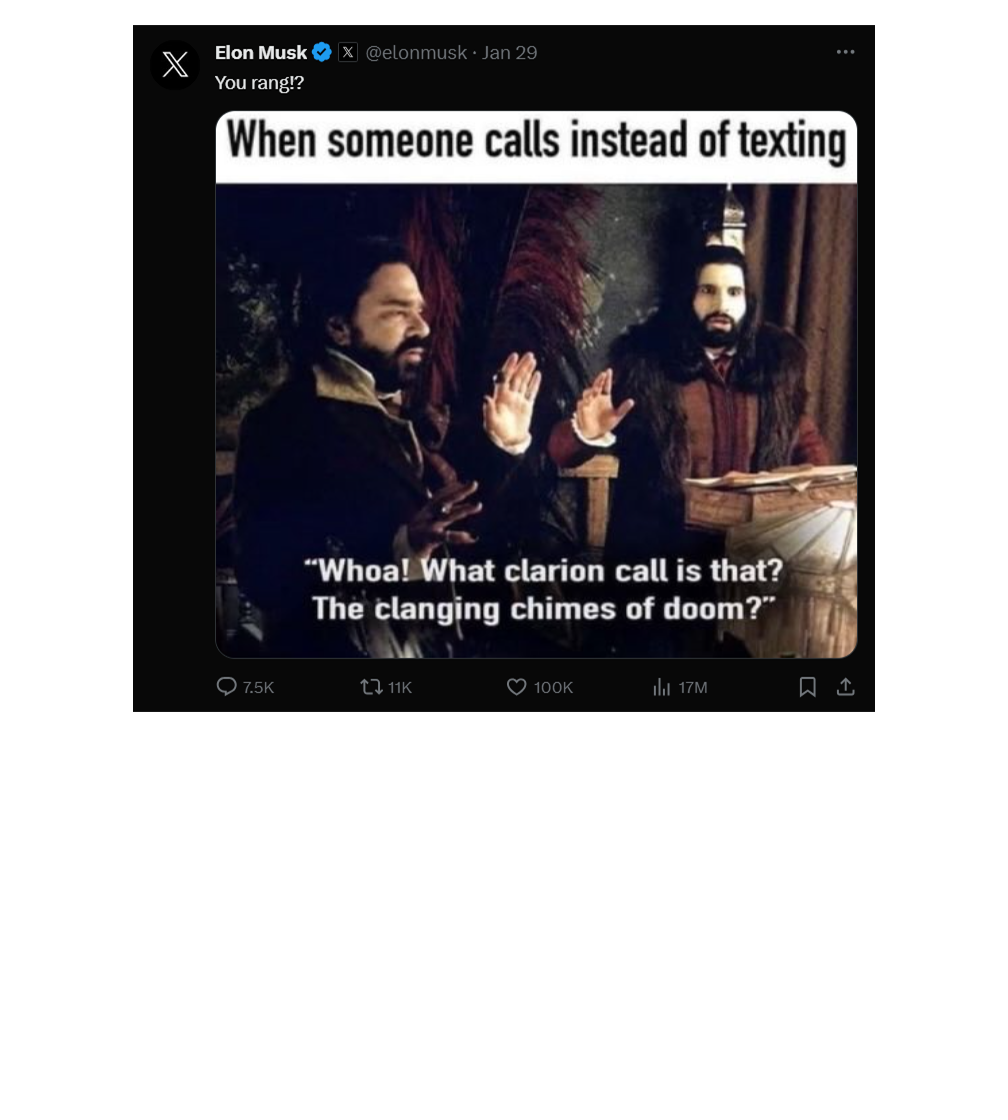
Task: Open the Jan 29 timestamp link
Action: [509, 53]
